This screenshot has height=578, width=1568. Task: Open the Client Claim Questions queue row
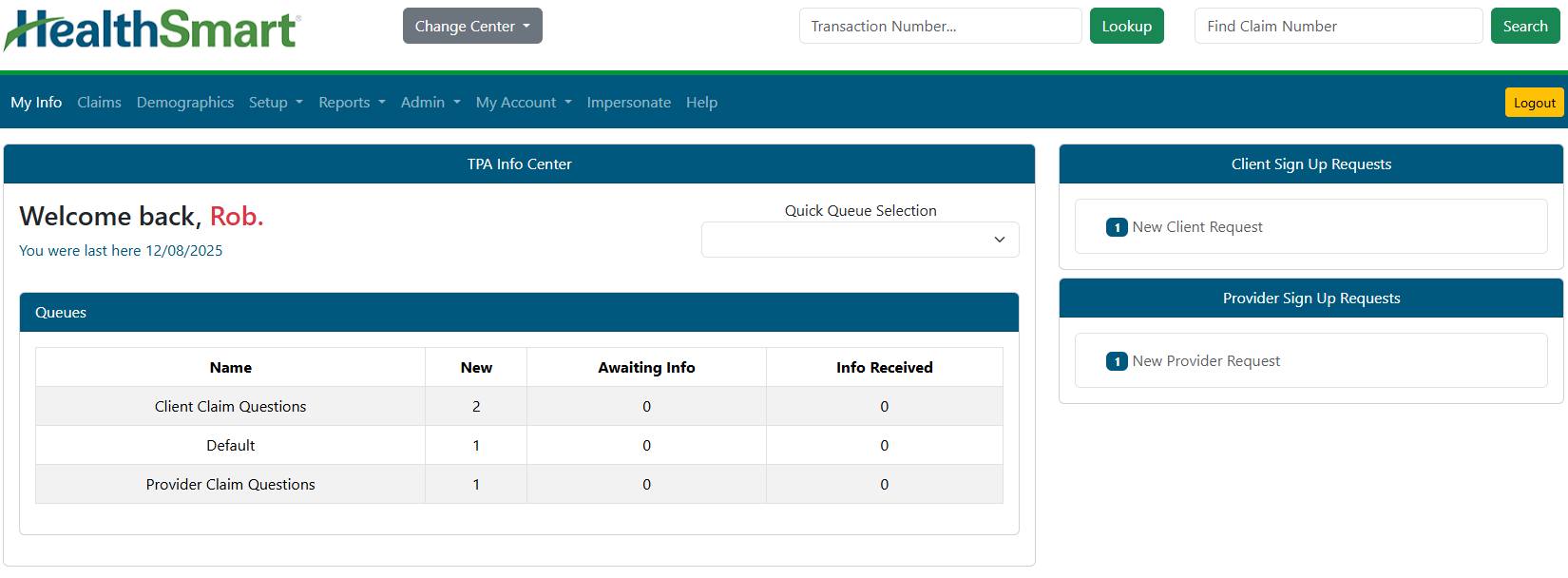click(230, 407)
